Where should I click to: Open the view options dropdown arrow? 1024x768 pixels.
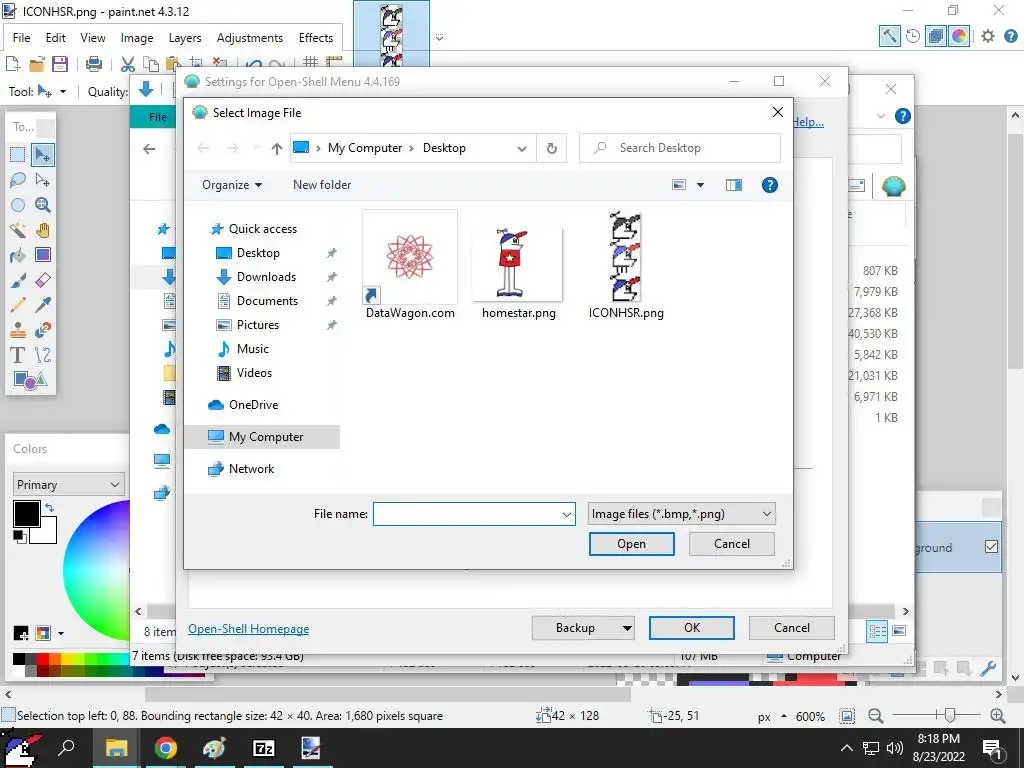(700, 185)
